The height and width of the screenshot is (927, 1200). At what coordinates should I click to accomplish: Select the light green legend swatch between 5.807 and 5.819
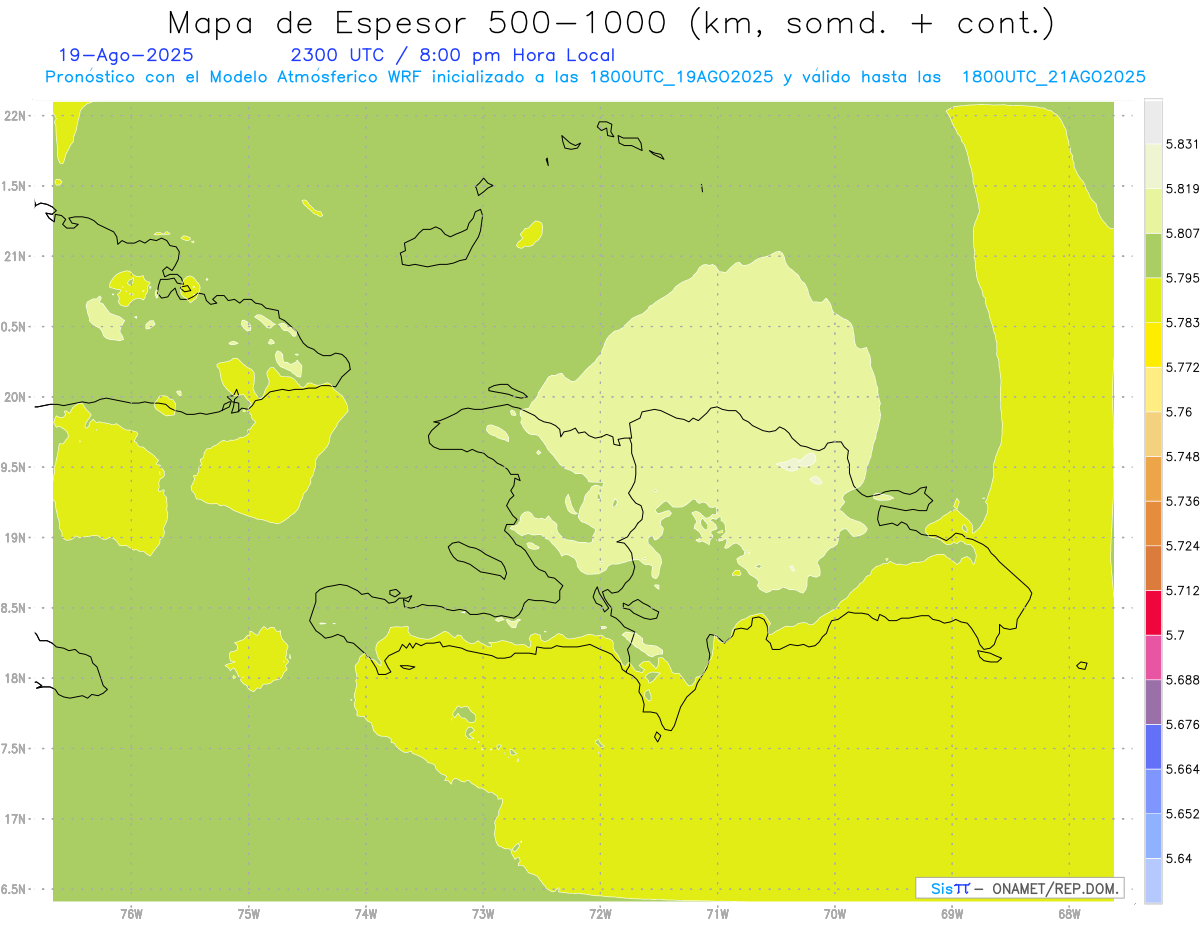(x=1153, y=210)
